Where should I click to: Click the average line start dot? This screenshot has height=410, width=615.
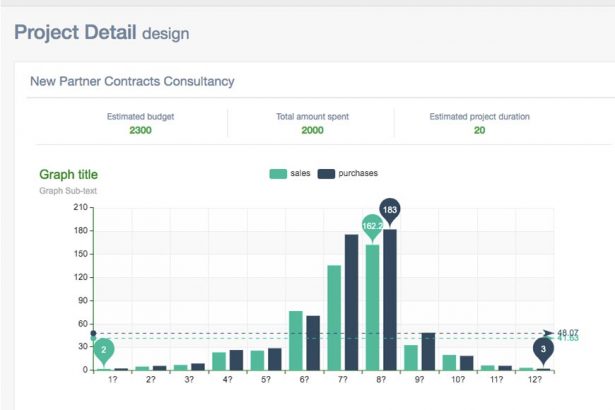tap(93, 334)
